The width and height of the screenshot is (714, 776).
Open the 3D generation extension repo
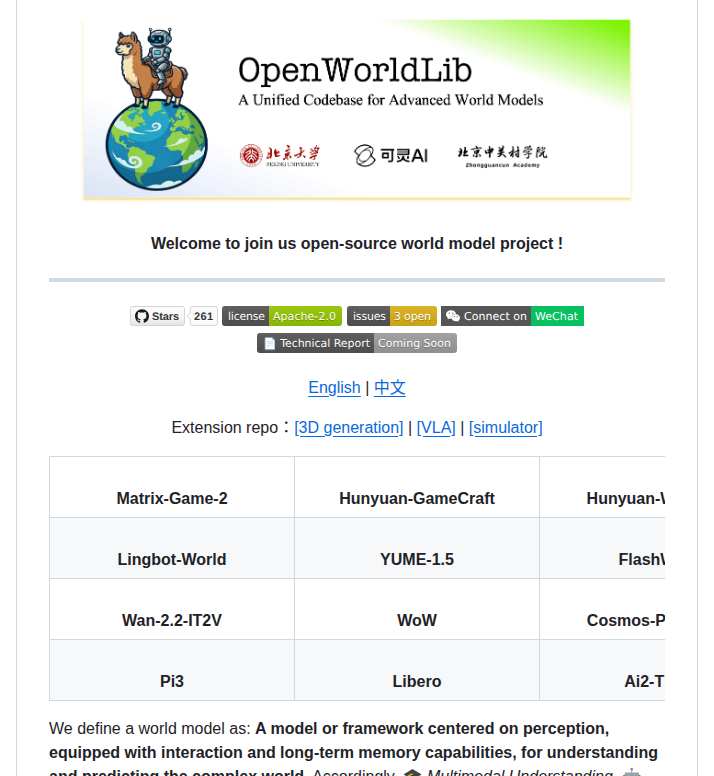pyautogui.click(x=349, y=428)
